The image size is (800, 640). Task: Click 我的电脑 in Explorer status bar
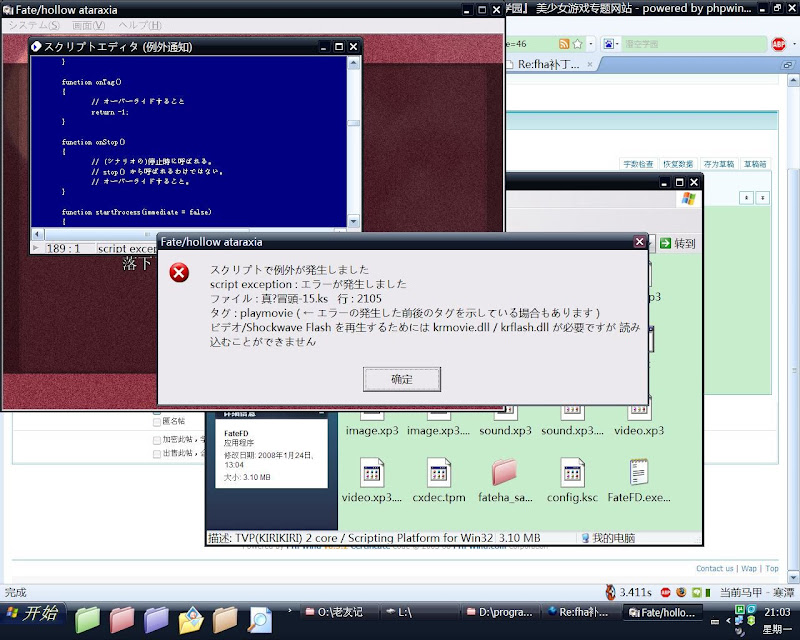[608, 538]
